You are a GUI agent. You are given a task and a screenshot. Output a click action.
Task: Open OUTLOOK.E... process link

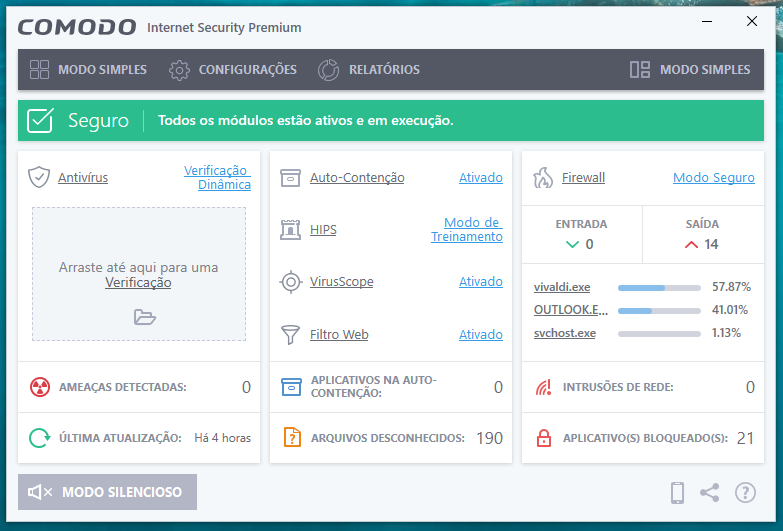pos(571,310)
